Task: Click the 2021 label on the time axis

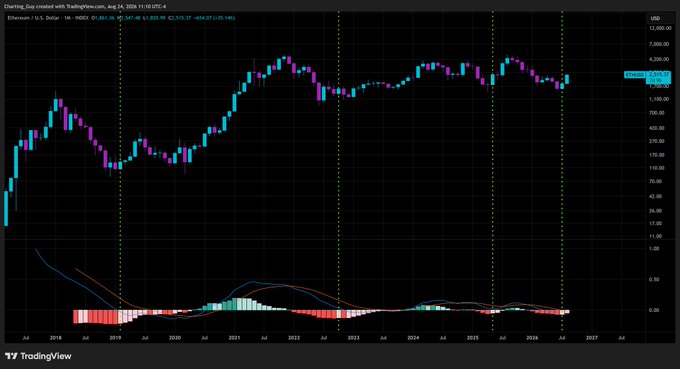Action: pos(234,338)
